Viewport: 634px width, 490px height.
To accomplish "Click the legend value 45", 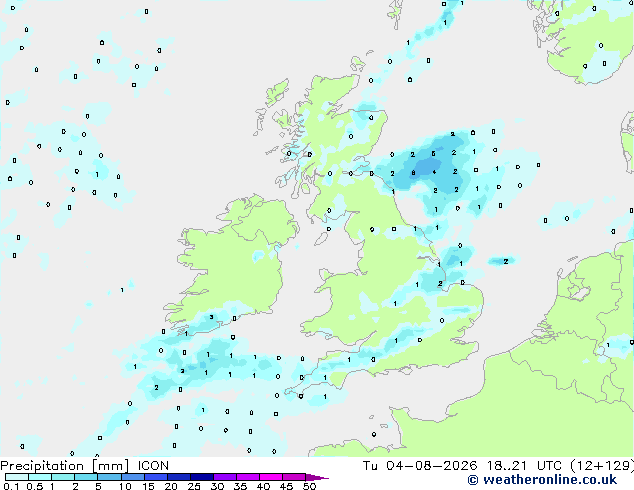I will (x=286, y=486).
